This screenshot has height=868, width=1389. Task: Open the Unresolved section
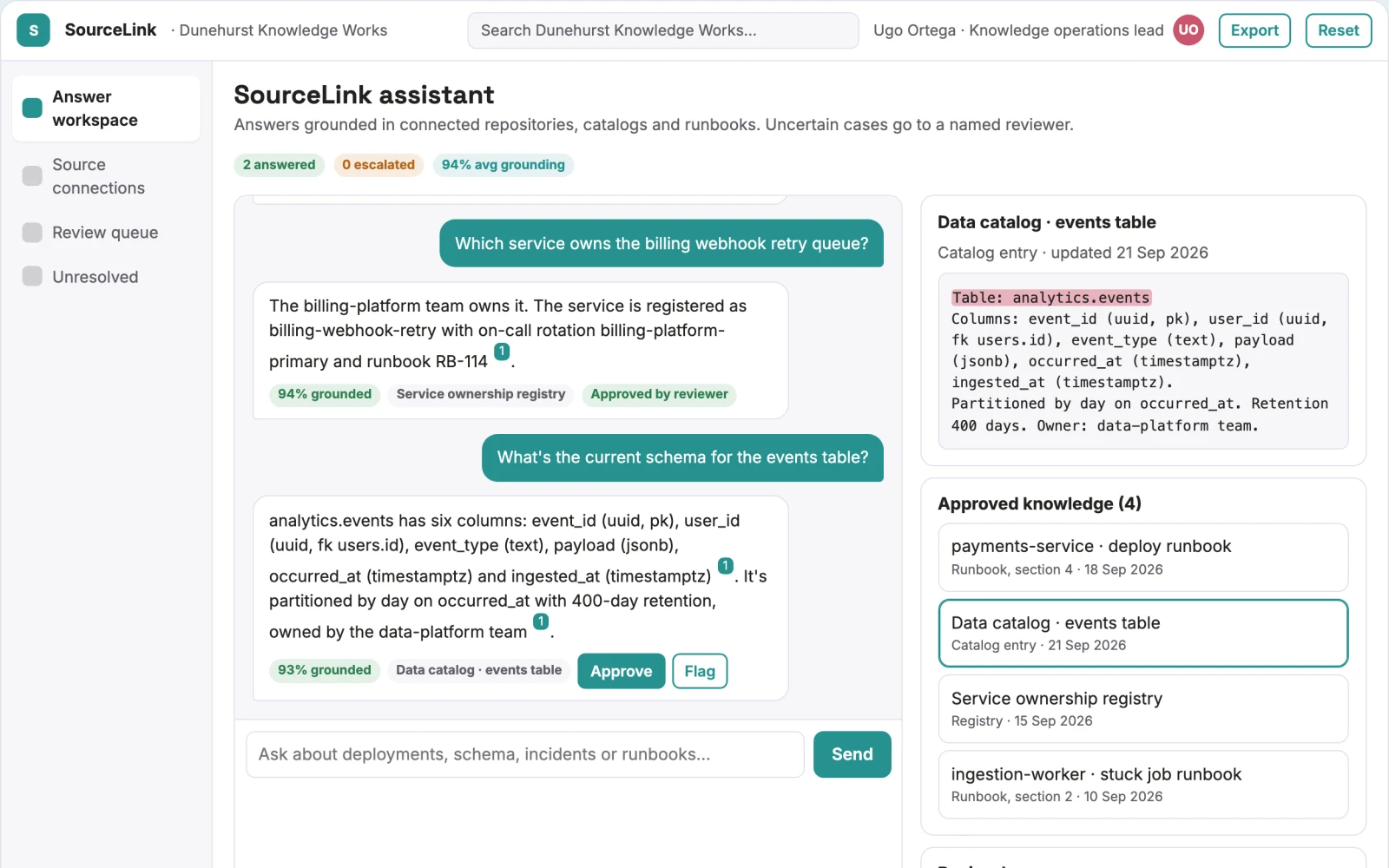pos(106,277)
